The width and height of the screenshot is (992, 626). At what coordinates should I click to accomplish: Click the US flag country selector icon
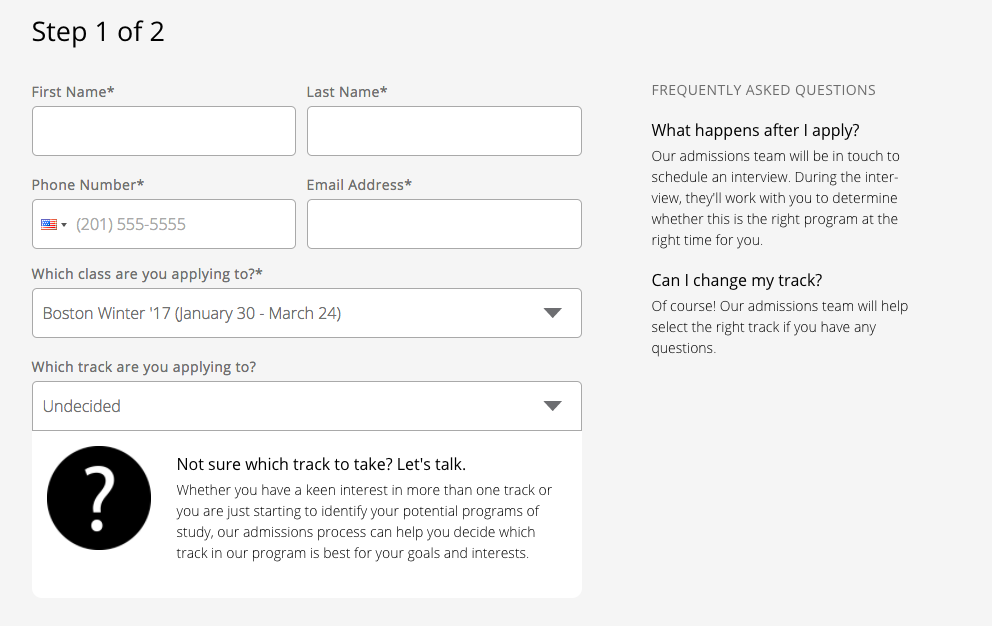pyautogui.click(x=49, y=224)
